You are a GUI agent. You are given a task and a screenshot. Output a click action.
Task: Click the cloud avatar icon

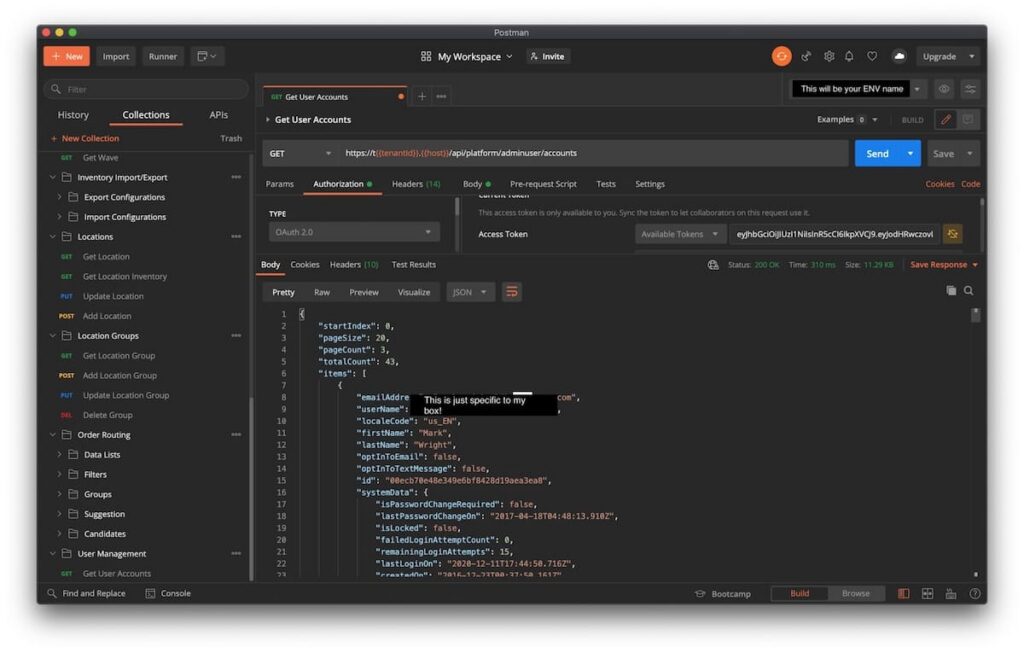point(899,57)
